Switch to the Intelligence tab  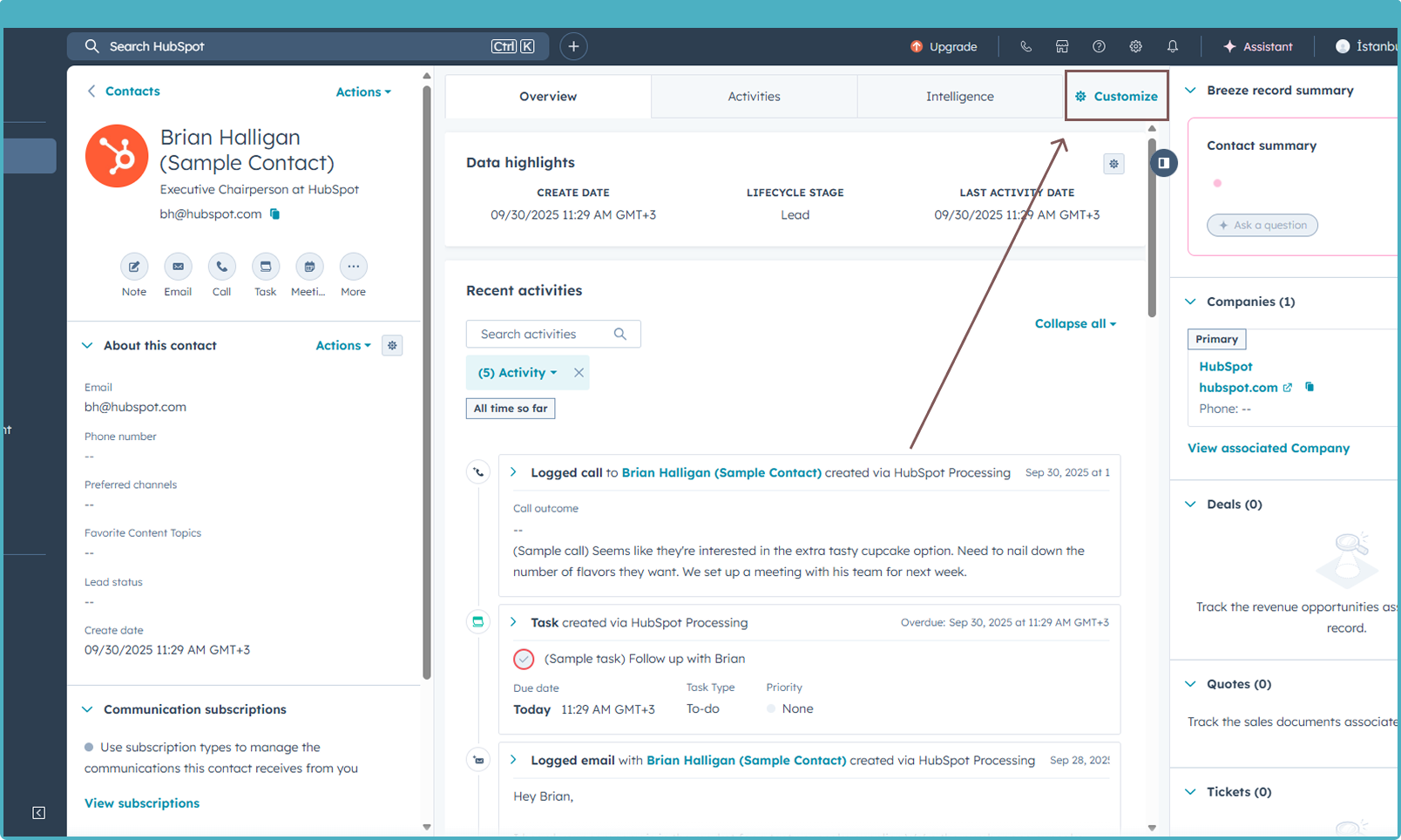pyautogui.click(x=959, y=97)
